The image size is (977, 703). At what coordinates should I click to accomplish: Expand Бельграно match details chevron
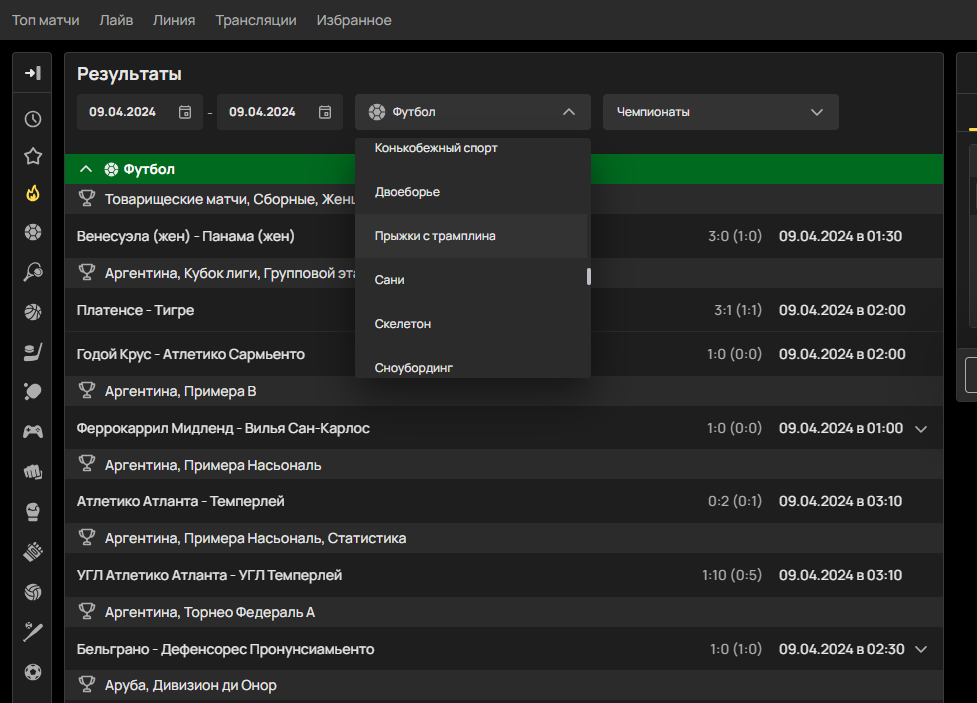tap(921, 649)
